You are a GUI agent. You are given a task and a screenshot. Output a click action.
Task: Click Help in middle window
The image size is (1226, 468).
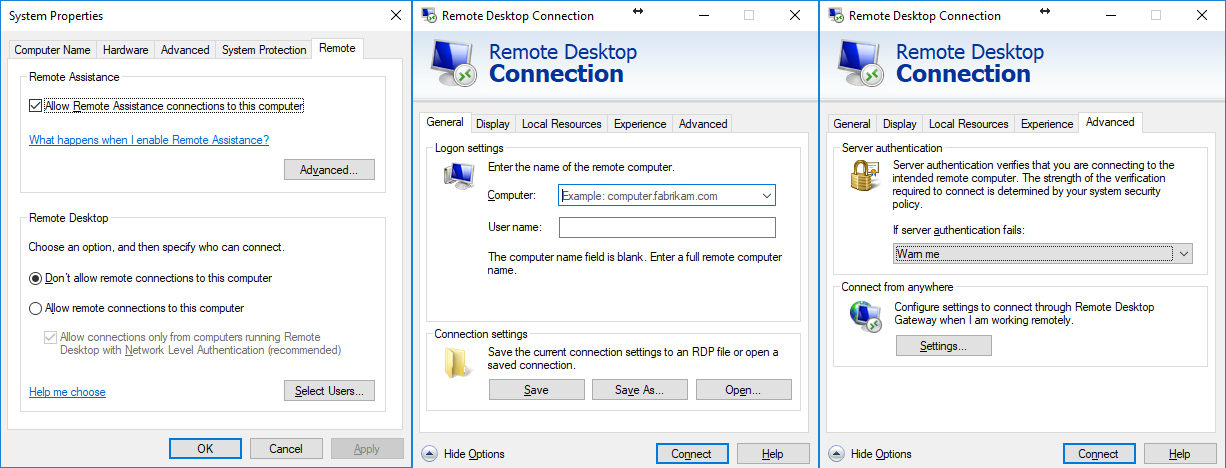coord(772,454)
